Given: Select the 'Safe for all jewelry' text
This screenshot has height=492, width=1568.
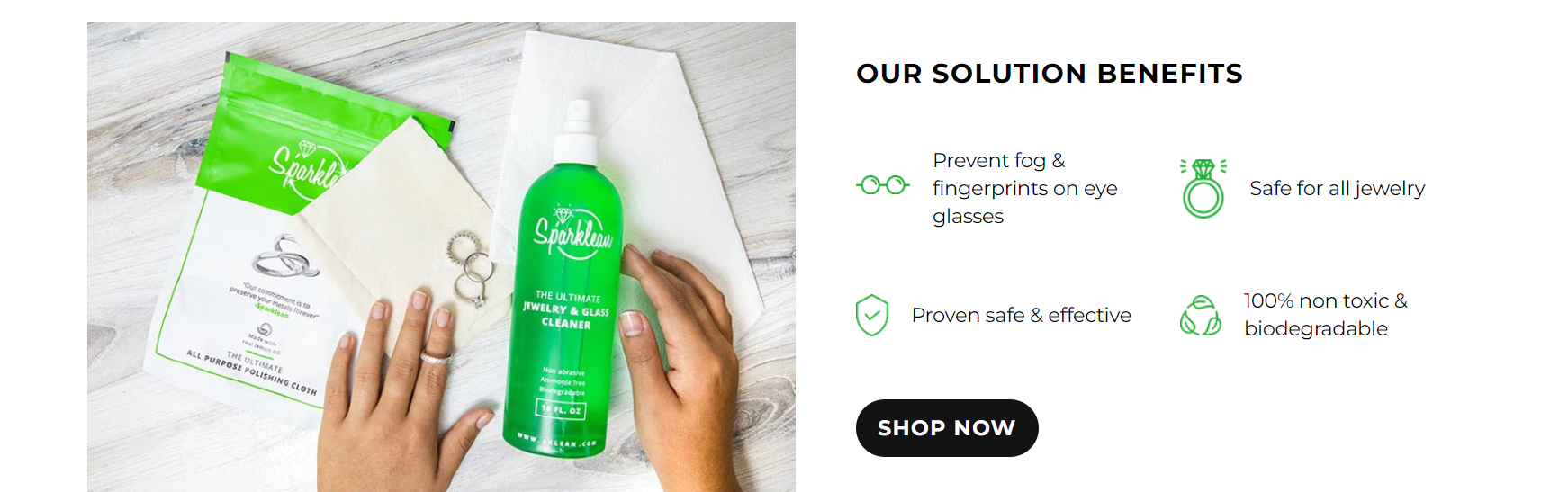Looking at the screenshot, I should [x=1338, y=188].
